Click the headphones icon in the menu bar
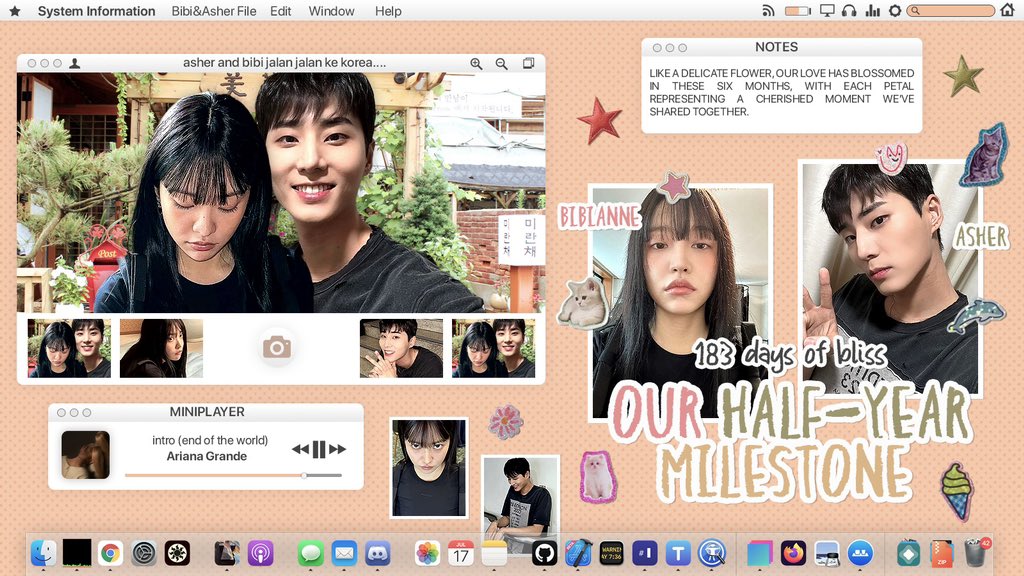This screenshot has height=576, width=1024. point(849,10)
